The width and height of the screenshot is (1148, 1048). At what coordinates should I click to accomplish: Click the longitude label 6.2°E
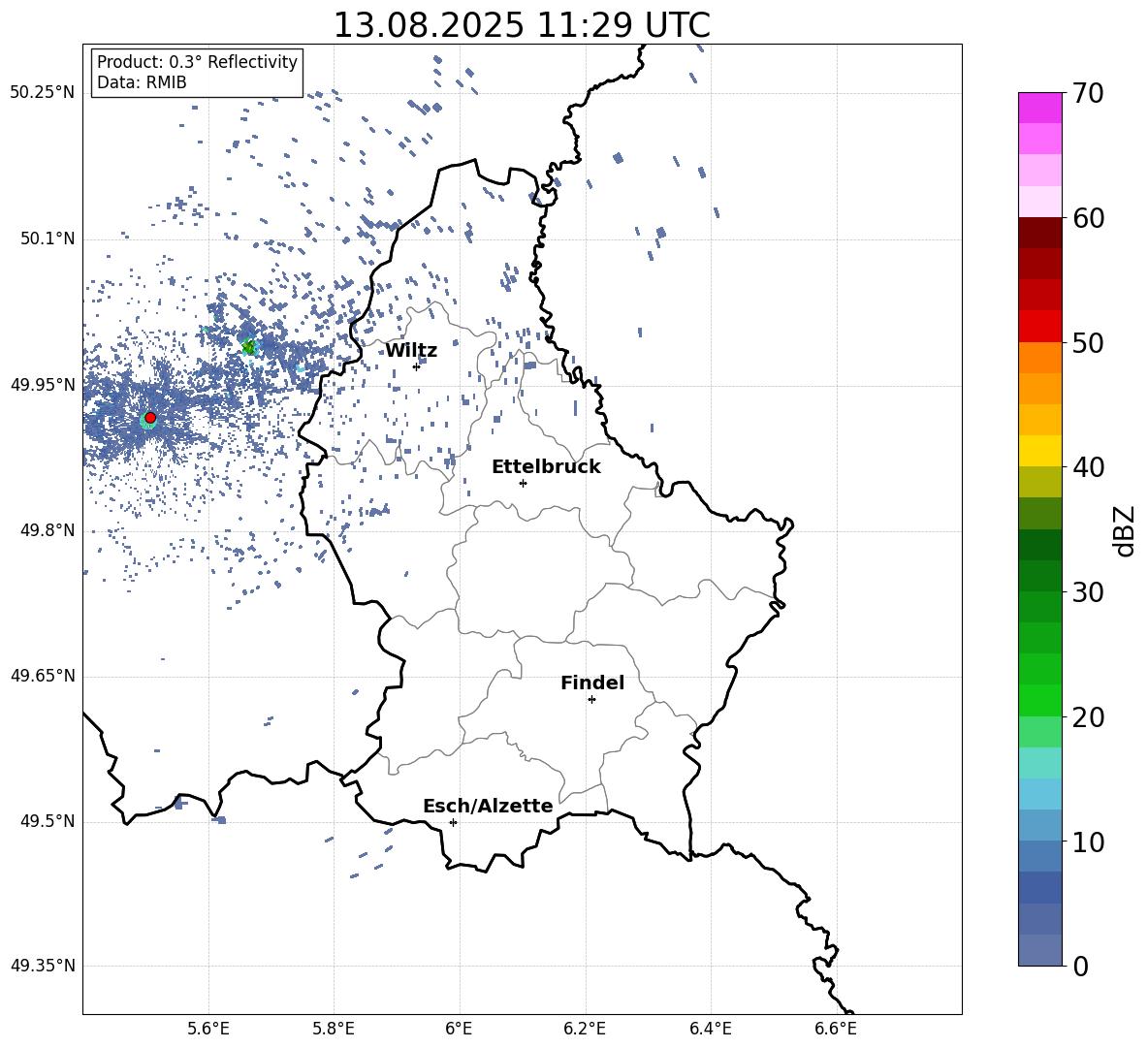click(x=585, y=1029)
